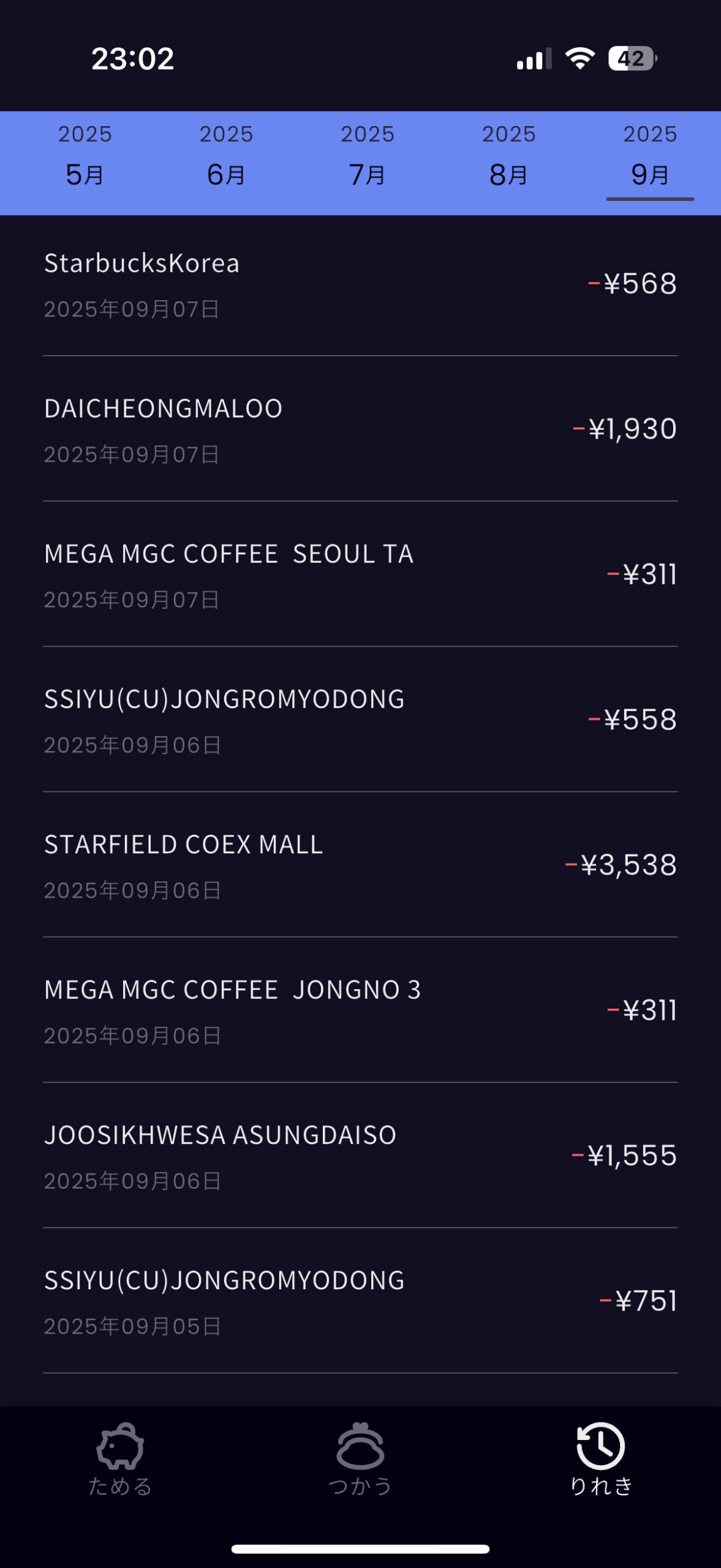
Task: Tap the battery indicator icon
Action: [x=632, y=59]
